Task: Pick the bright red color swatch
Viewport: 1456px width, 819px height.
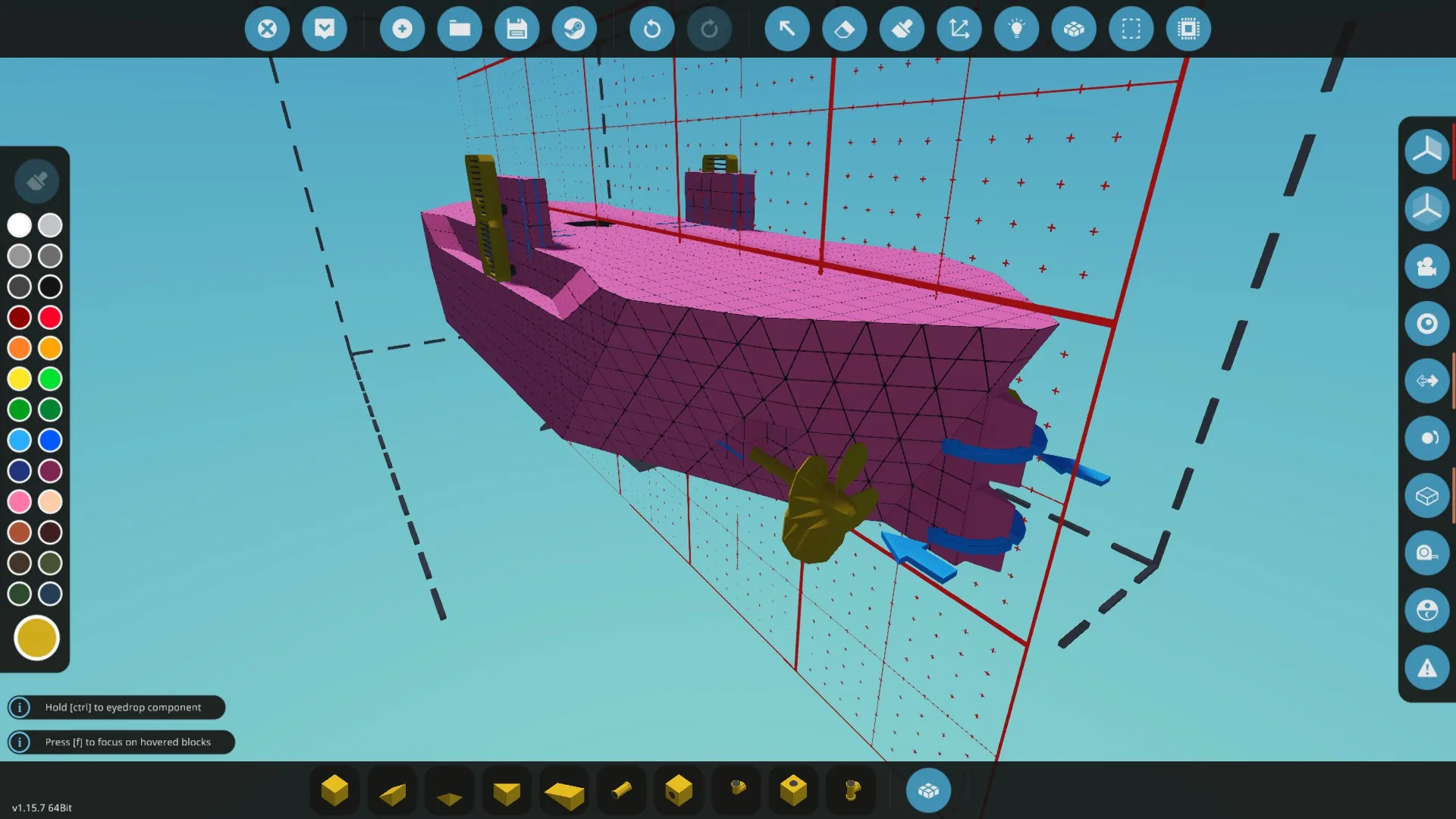Action: pos(50,317)
